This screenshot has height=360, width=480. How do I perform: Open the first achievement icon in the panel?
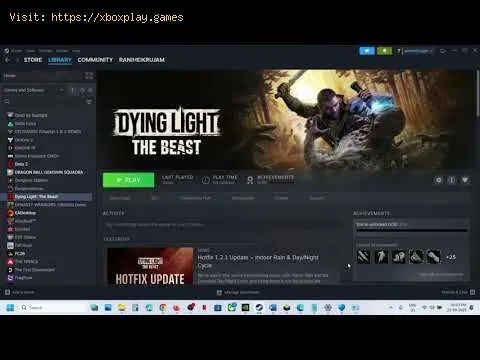[x=363, y=257]
